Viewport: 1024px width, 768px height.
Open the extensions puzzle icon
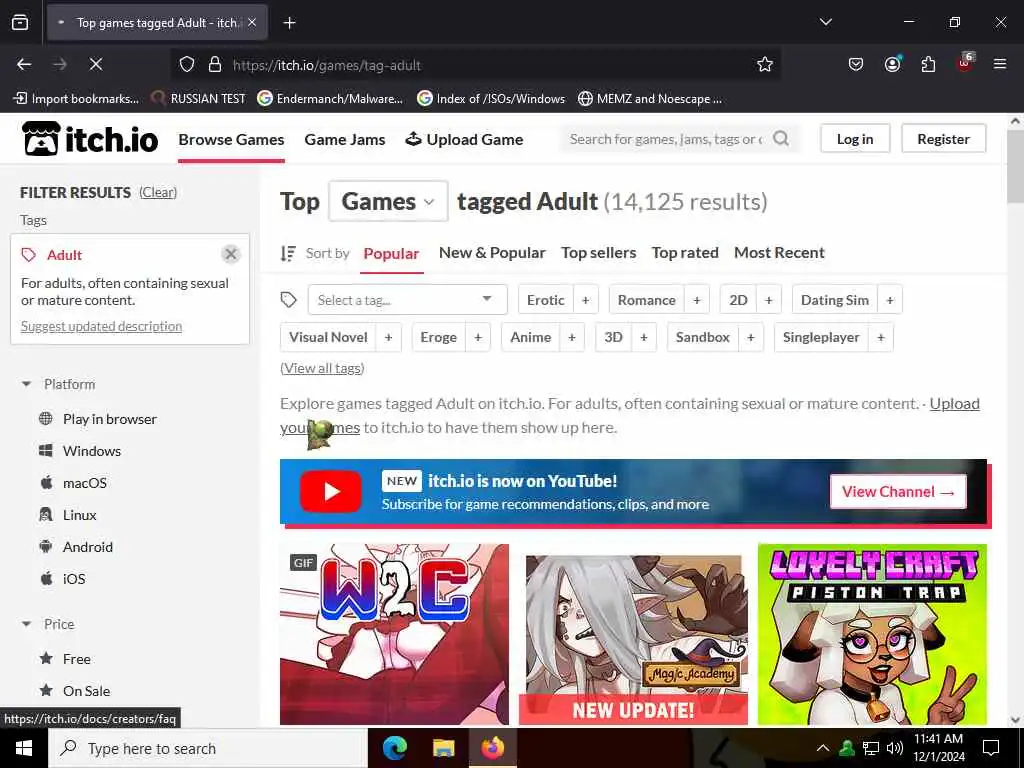point(928,64)
